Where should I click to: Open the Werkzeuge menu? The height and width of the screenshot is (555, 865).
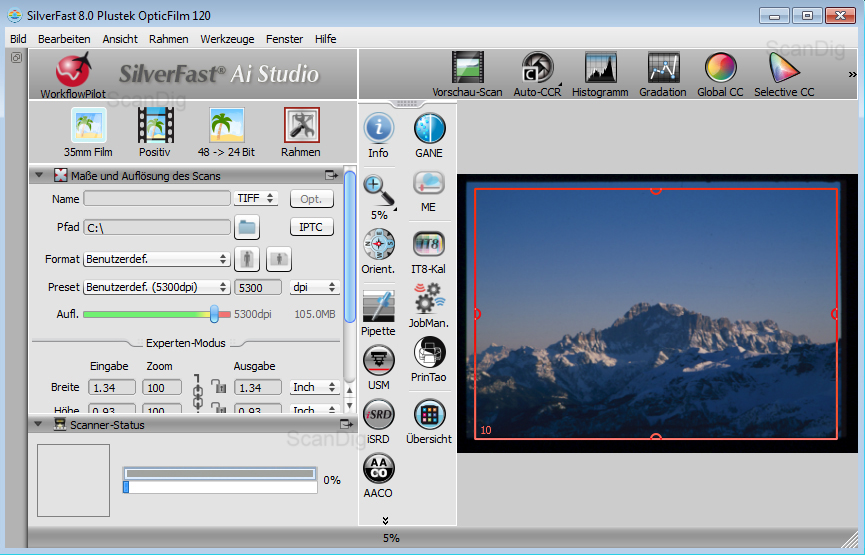(227, 39)
